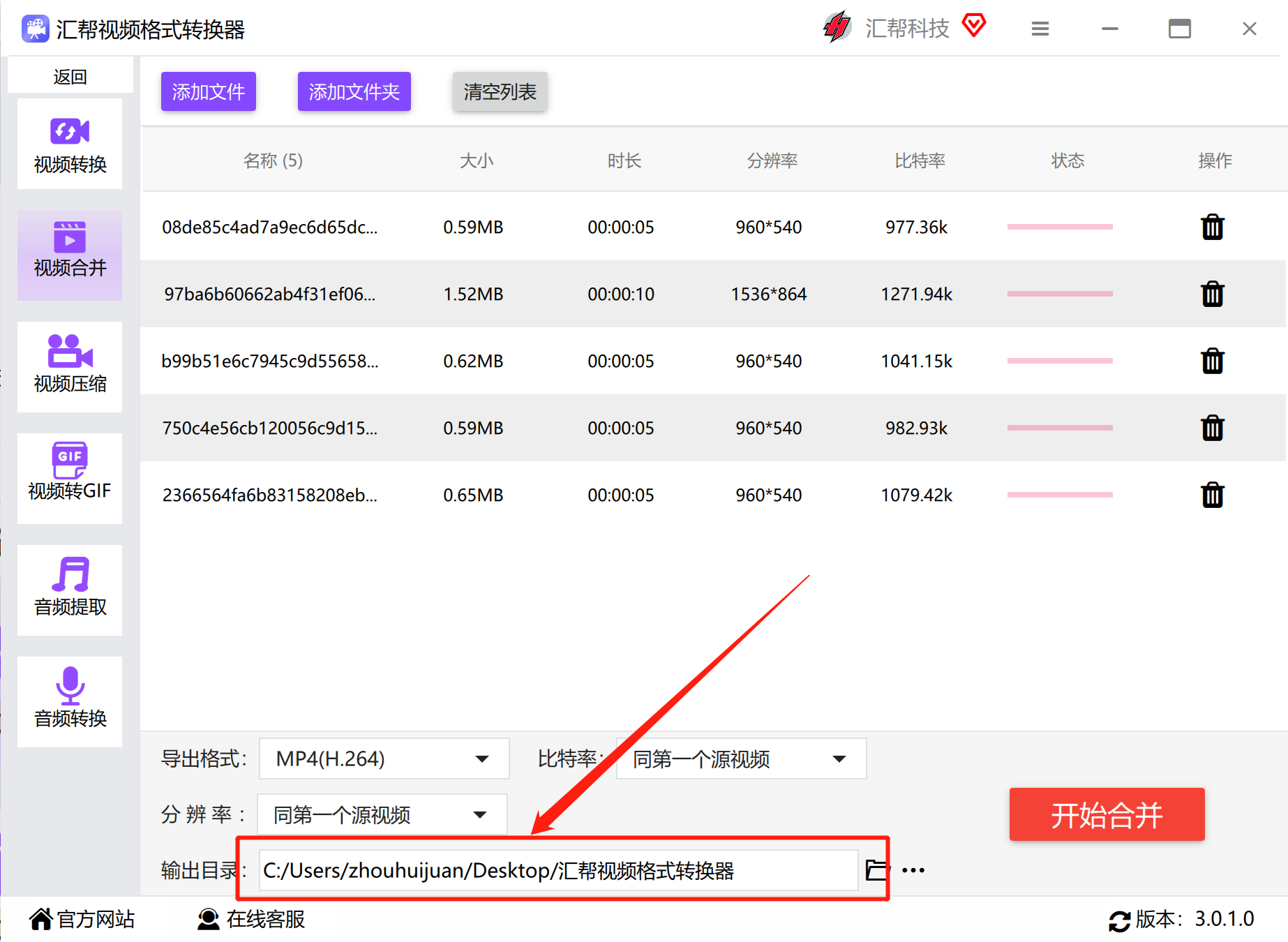Click the 0.62MB size cell
The height and width of the screenshot is (942, 1288).
473,361
